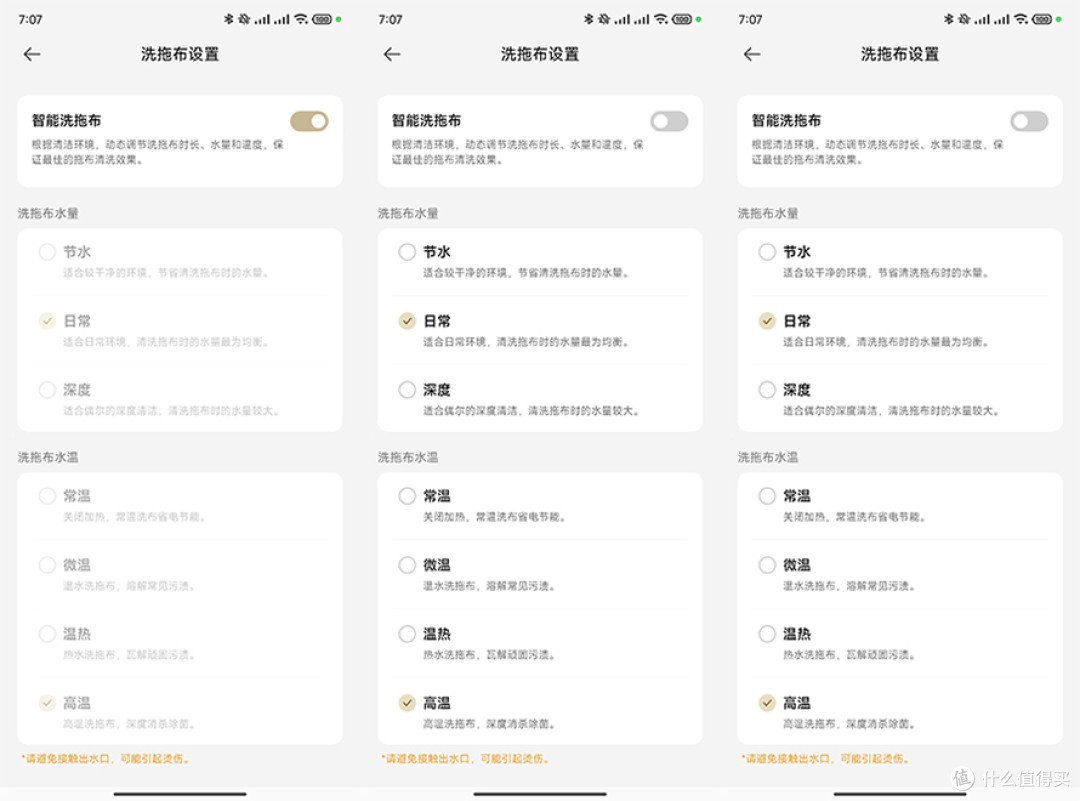Tap the battery indicator in middle panel
1080x801 pixels.
[683, 19]
